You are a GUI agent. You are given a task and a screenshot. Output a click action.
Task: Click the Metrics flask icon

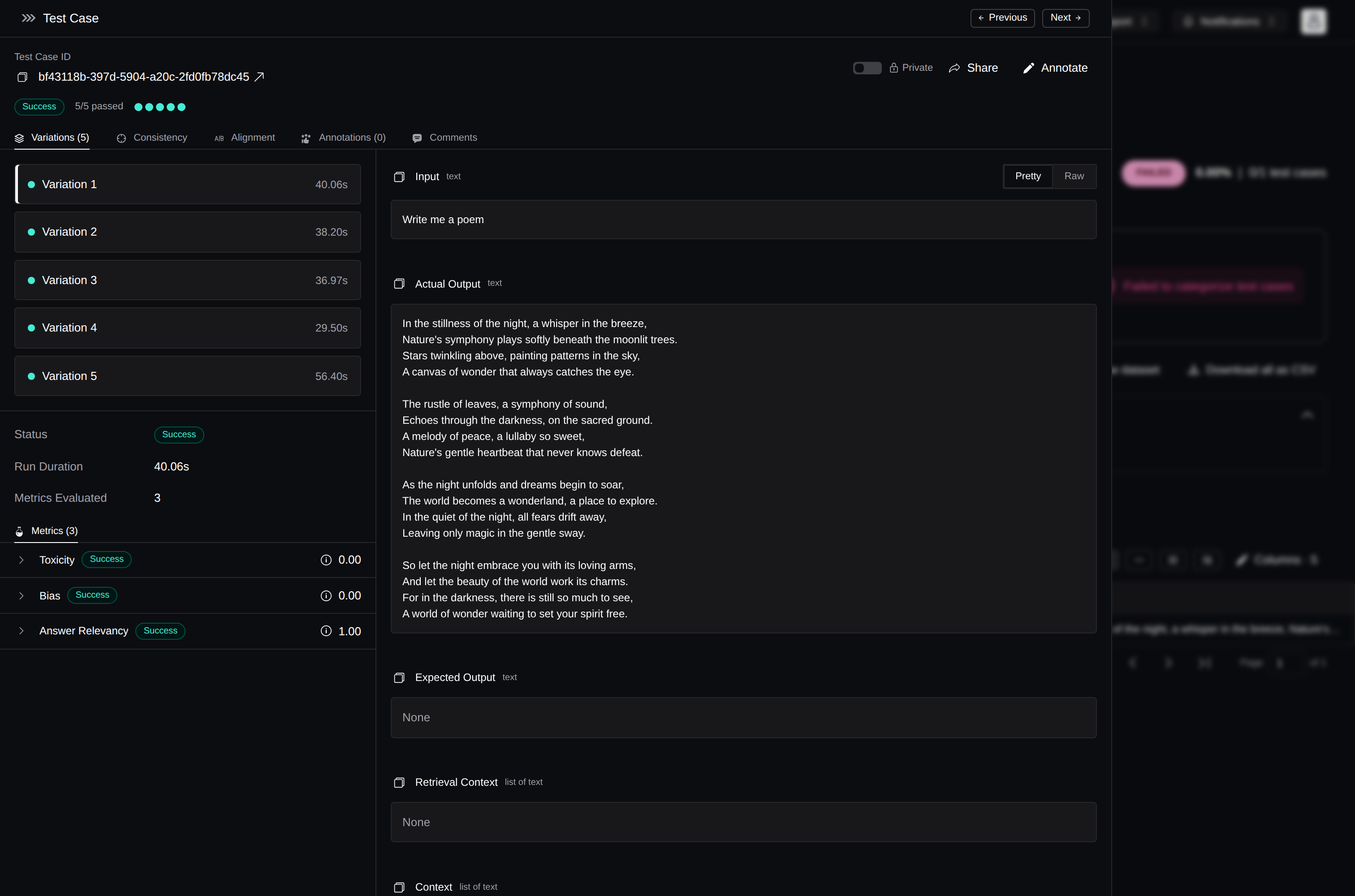(x=19, y=531)
